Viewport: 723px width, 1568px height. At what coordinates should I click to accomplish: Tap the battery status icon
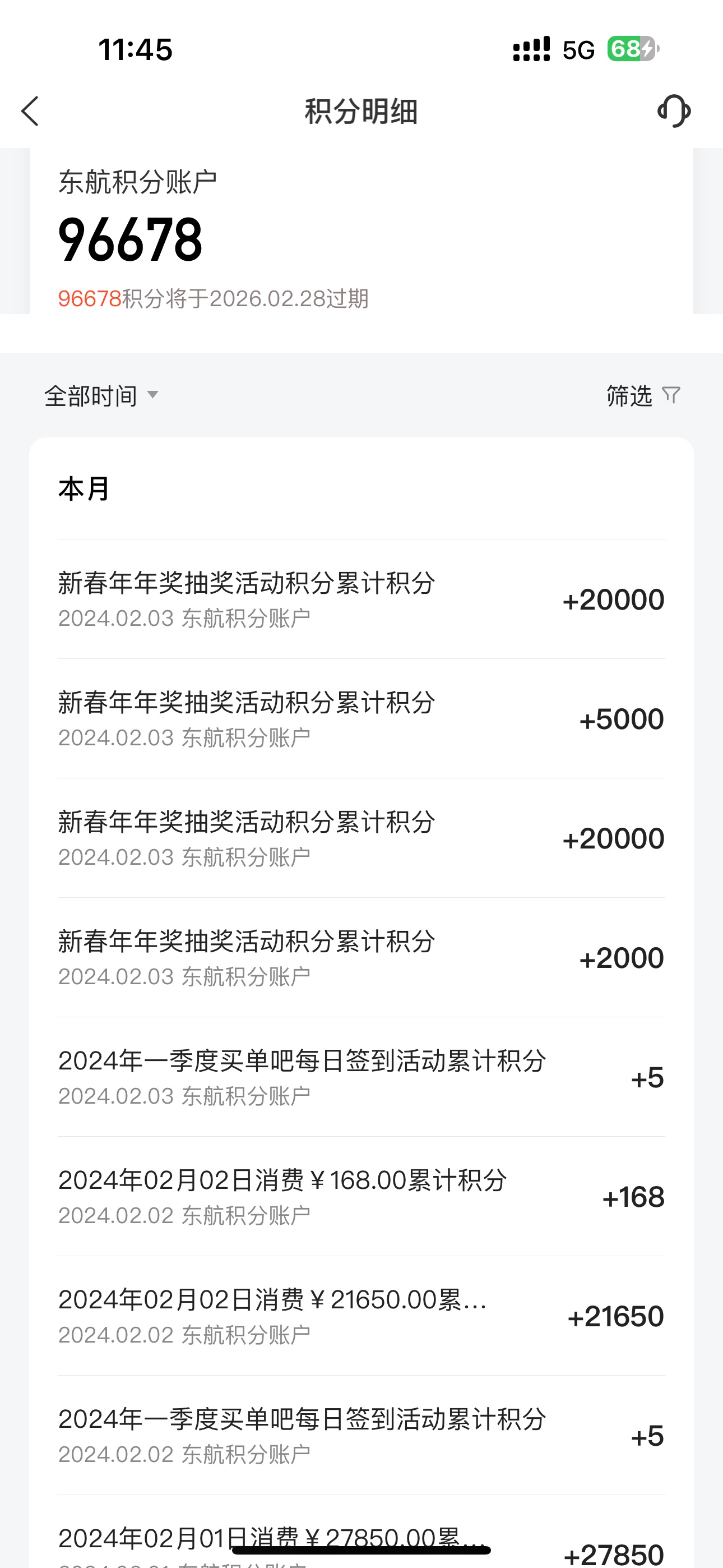point(633,49)
